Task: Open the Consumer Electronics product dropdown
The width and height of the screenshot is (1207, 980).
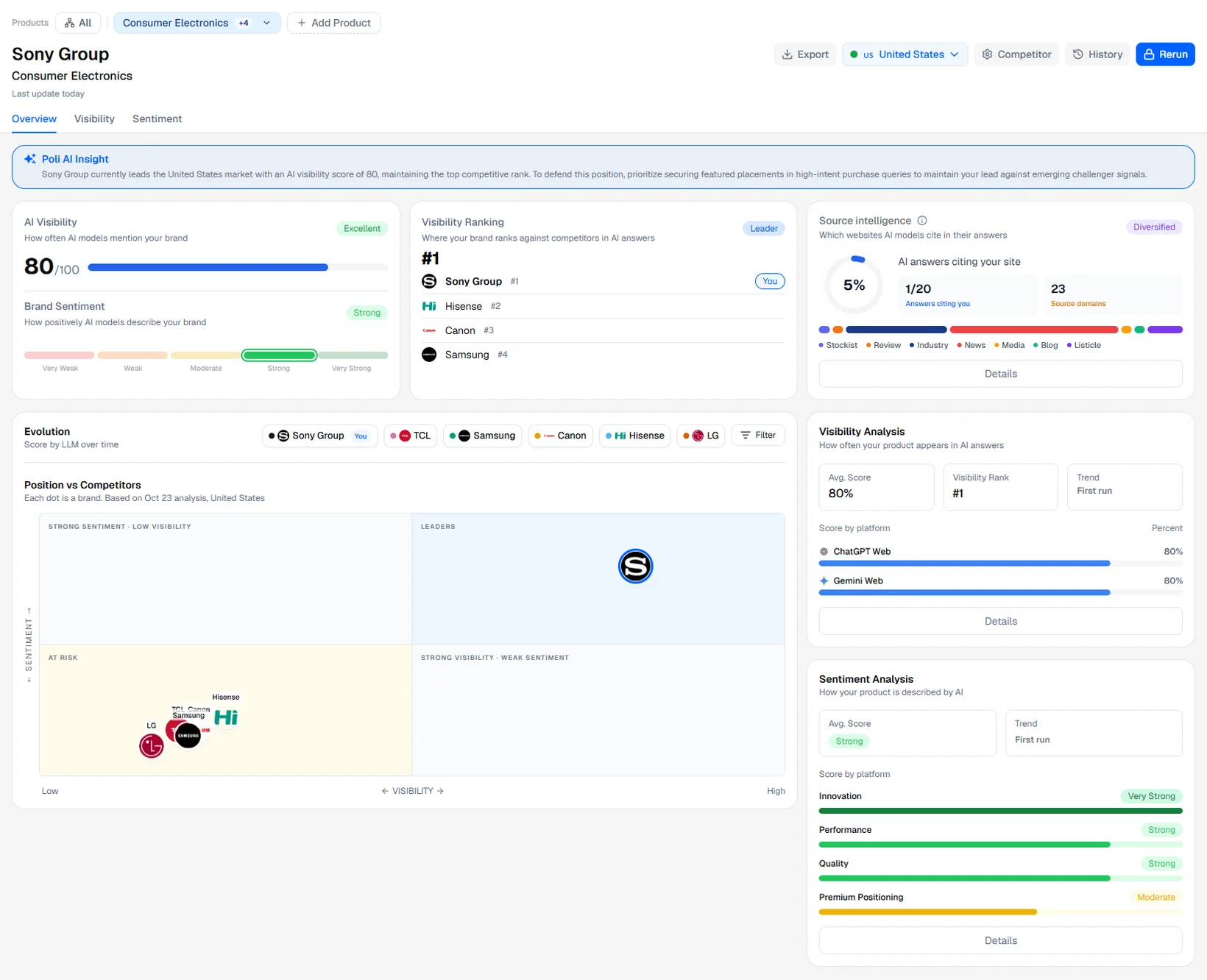Action: coord(197,23)
